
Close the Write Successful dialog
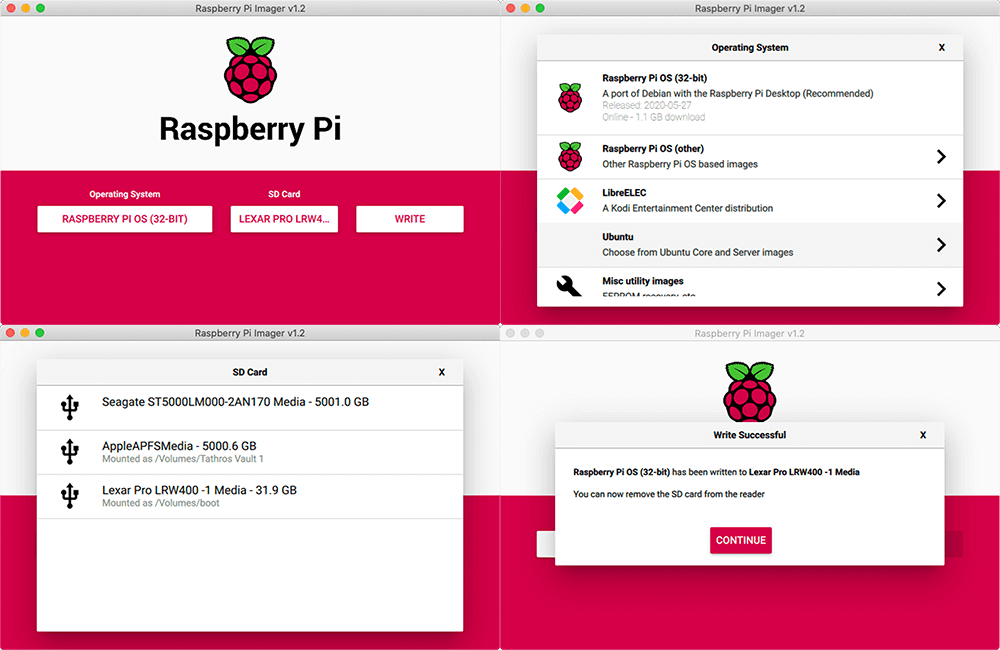coord(923,435)
